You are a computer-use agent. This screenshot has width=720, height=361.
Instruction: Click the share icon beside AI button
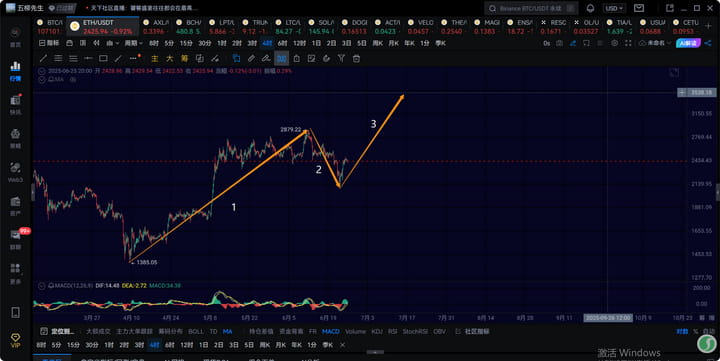tap(708, 43)
